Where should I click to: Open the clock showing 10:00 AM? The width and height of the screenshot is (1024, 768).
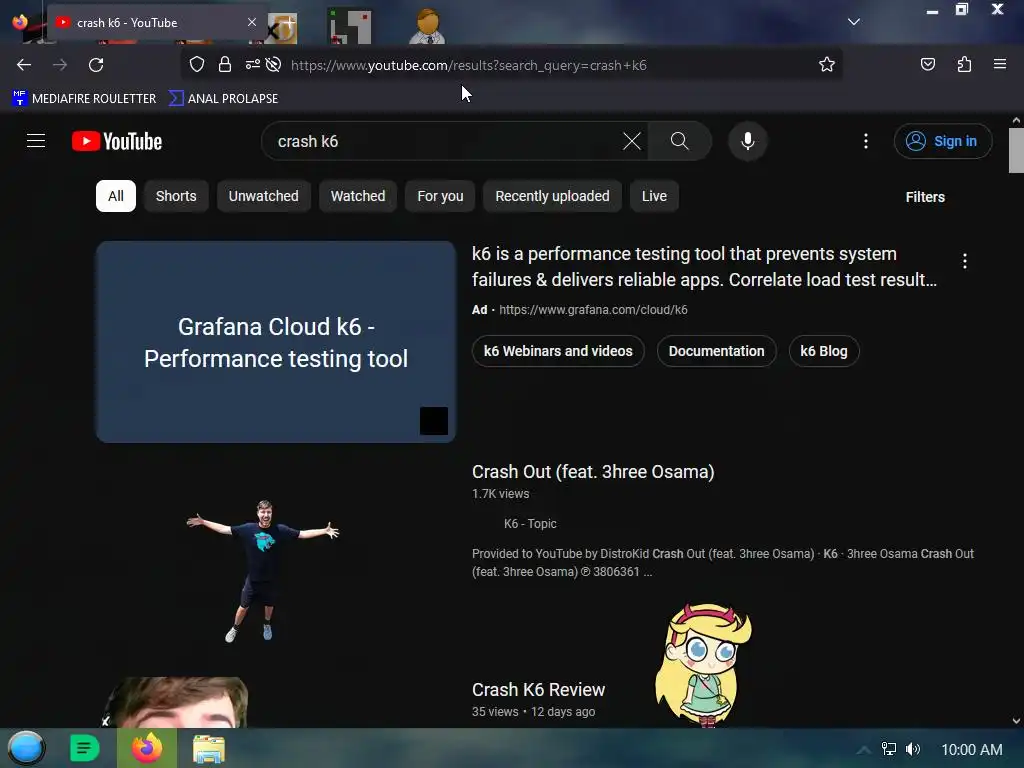click(971, 750)
